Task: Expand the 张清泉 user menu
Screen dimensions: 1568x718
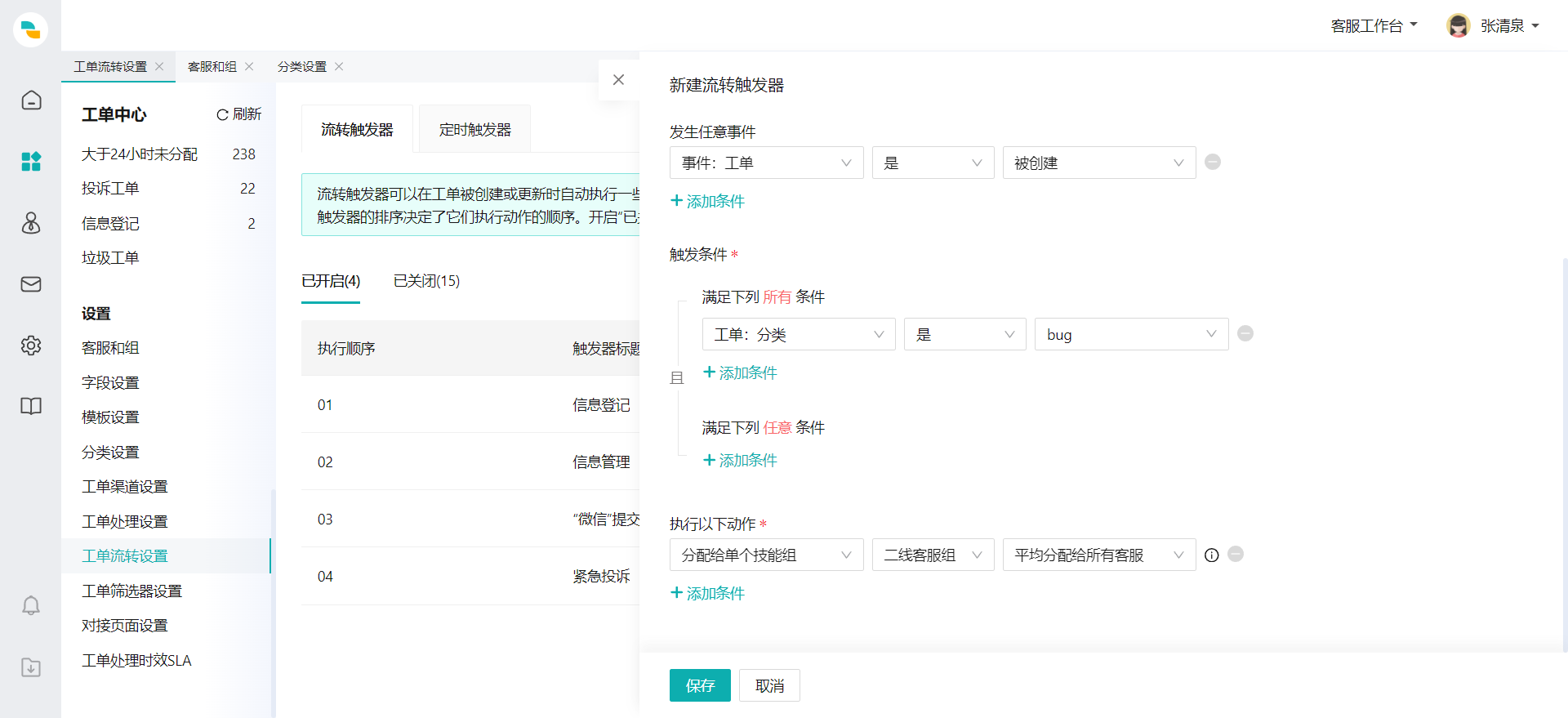Action: [x=1509, y=26]
